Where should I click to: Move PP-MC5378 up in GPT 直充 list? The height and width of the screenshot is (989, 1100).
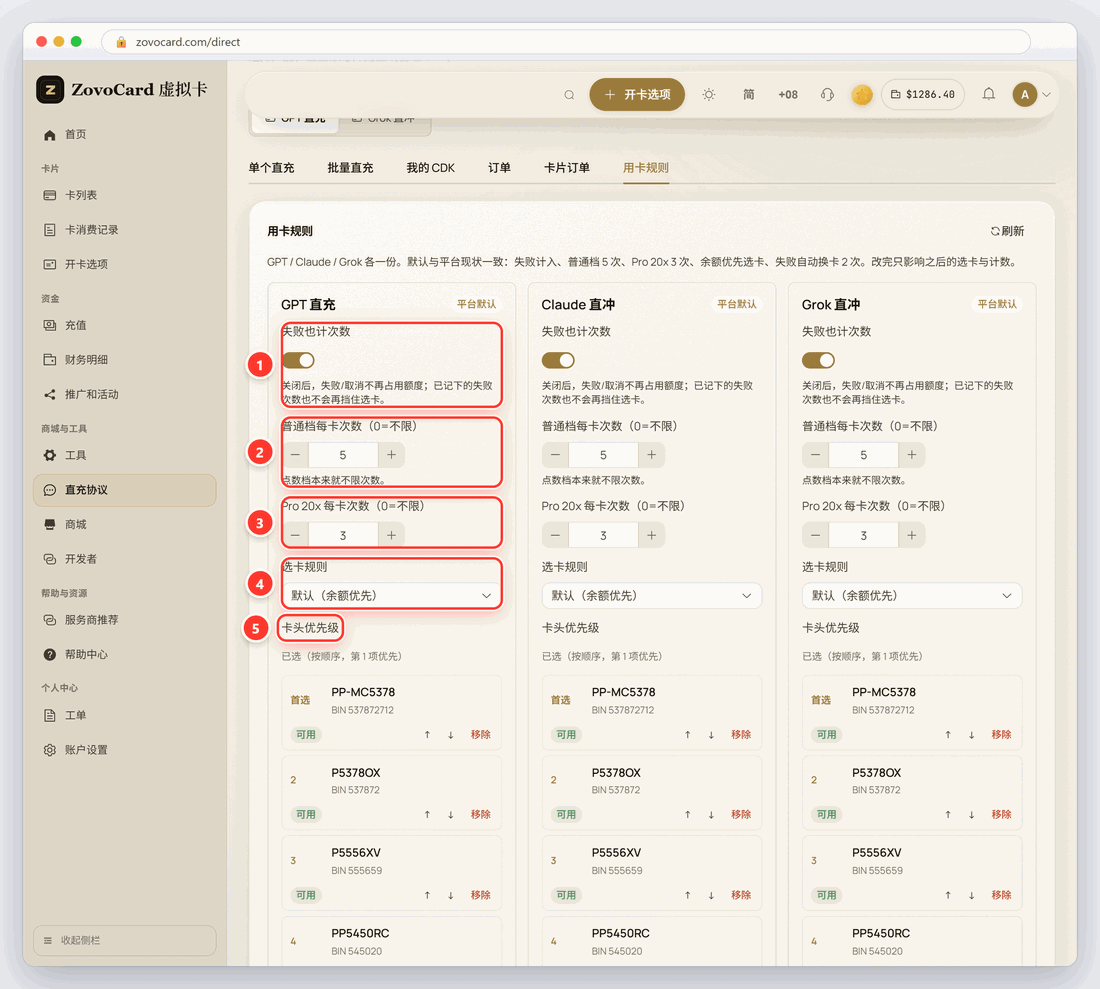click(x=427, y=734)
